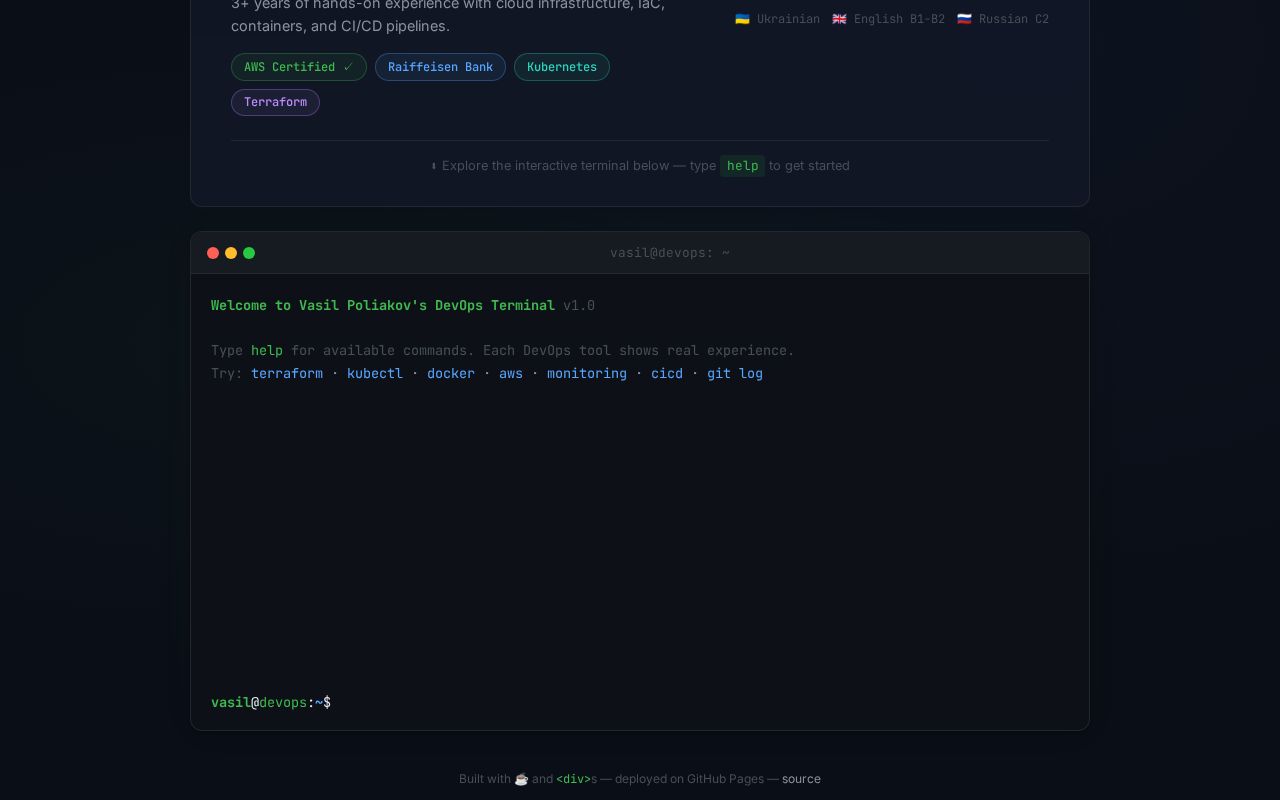Open the source link in footer
This screenshot has height=800, width=1280.
(x=801, y=779)
